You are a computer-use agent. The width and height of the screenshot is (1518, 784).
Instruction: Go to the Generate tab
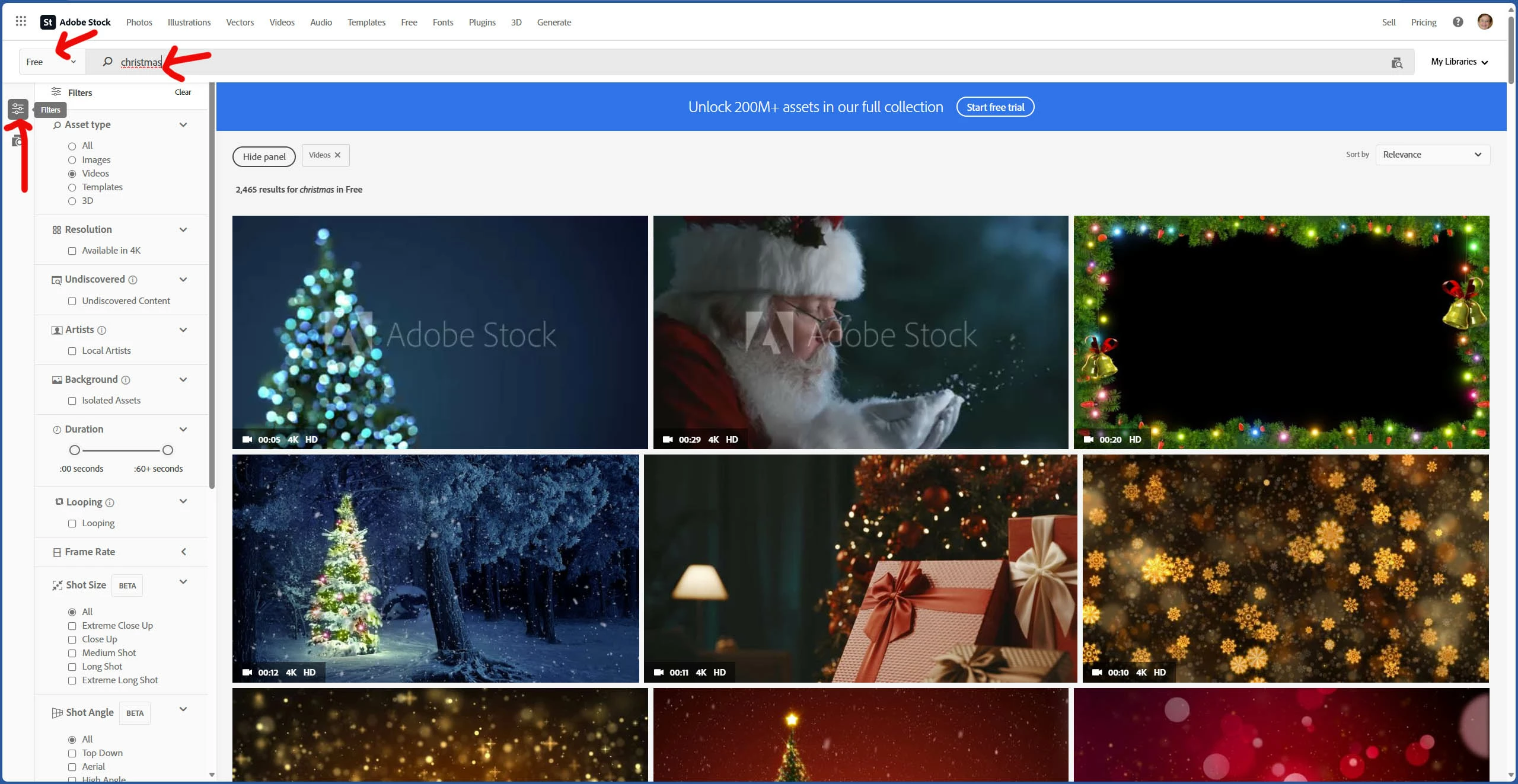click(553, 22)
